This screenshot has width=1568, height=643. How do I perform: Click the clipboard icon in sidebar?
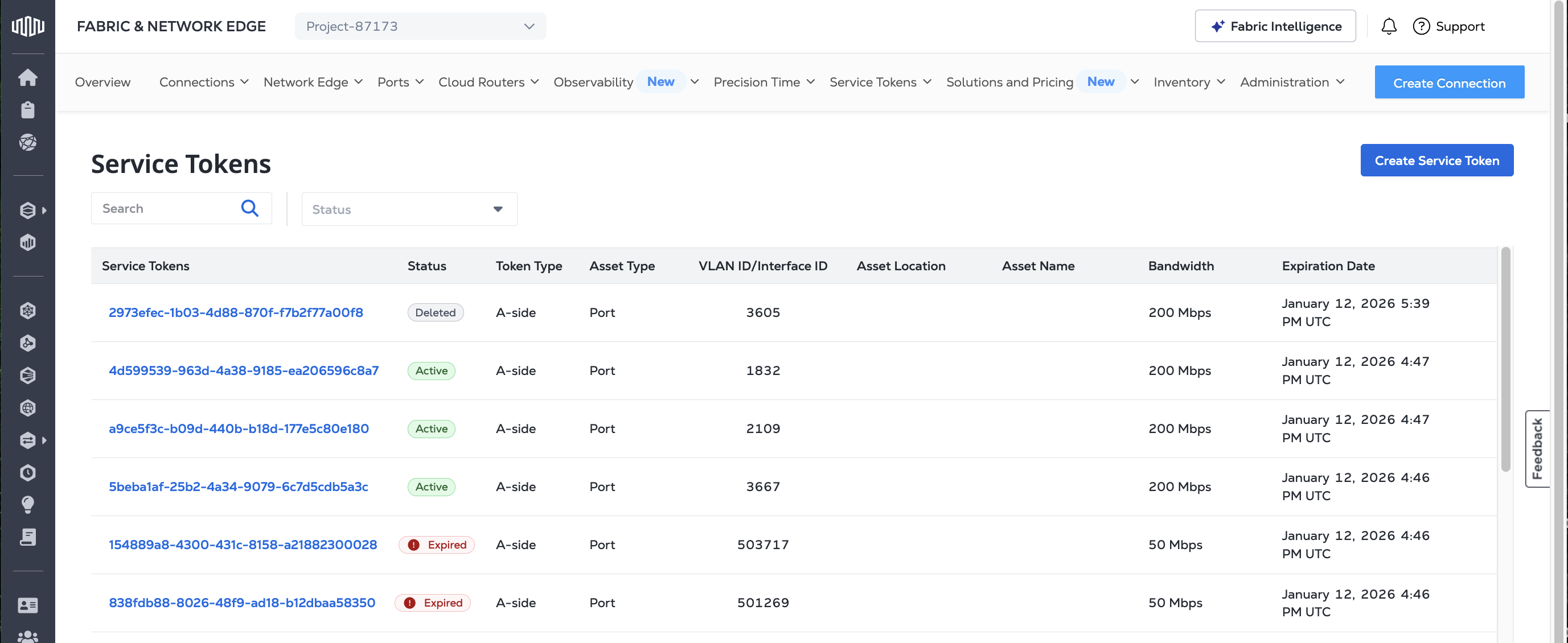click(27, 110)
